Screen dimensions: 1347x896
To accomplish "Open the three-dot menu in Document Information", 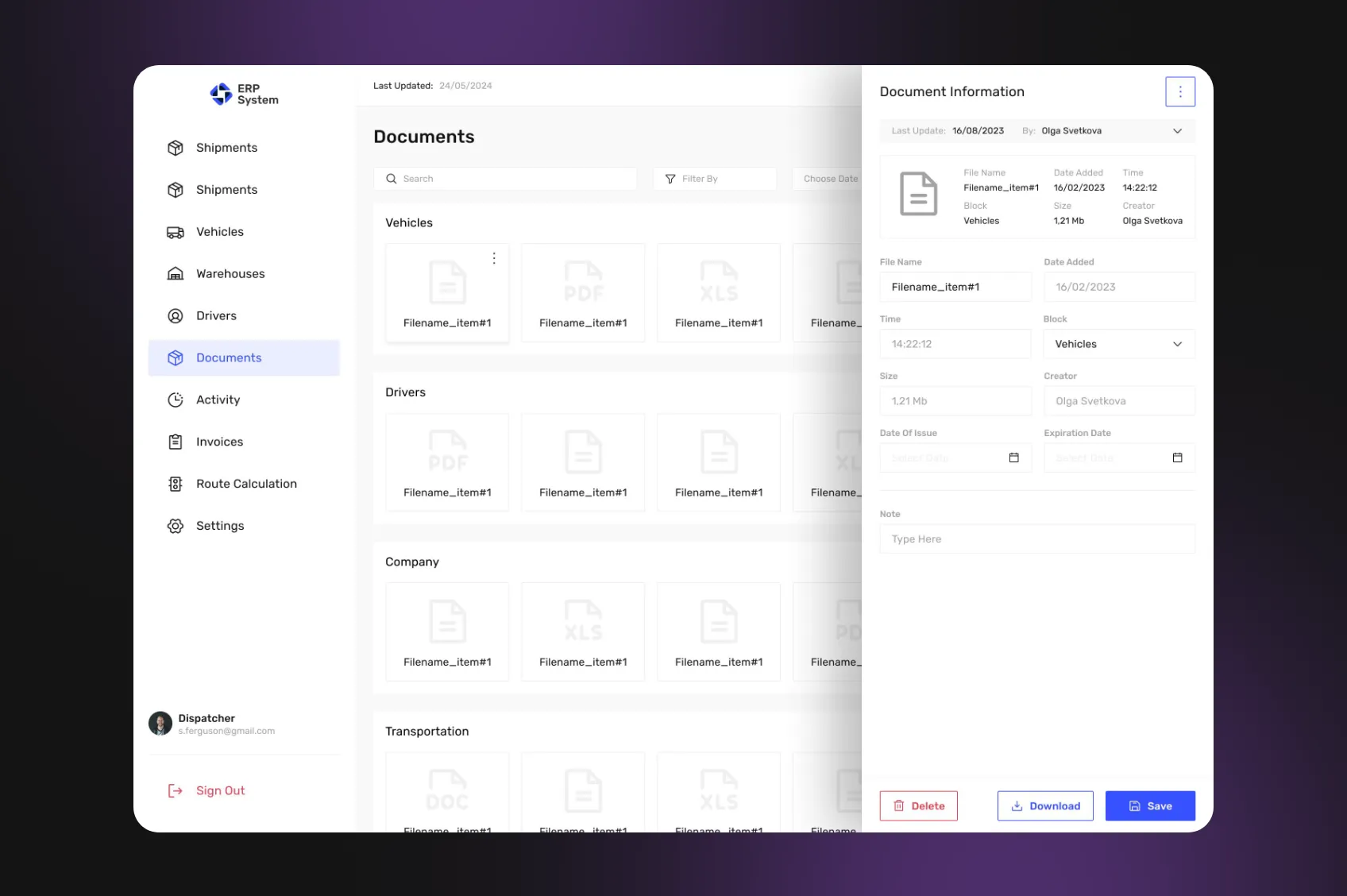I will tap(1179, 92).
